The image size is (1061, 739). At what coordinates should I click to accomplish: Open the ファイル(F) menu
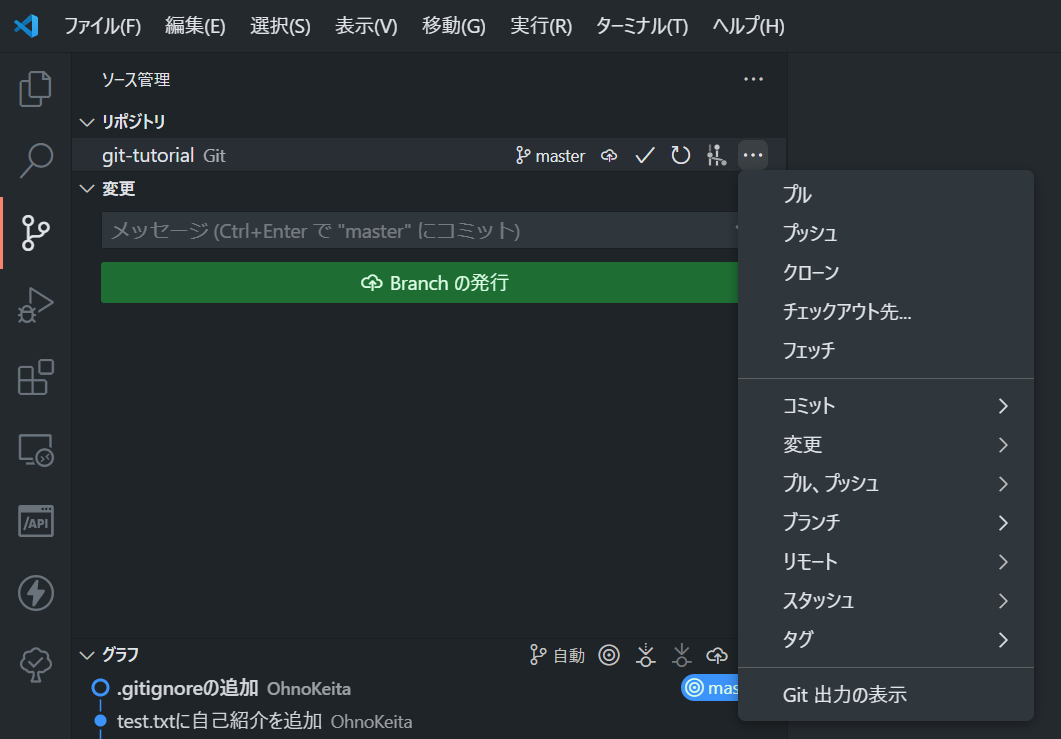coord(102,26)
